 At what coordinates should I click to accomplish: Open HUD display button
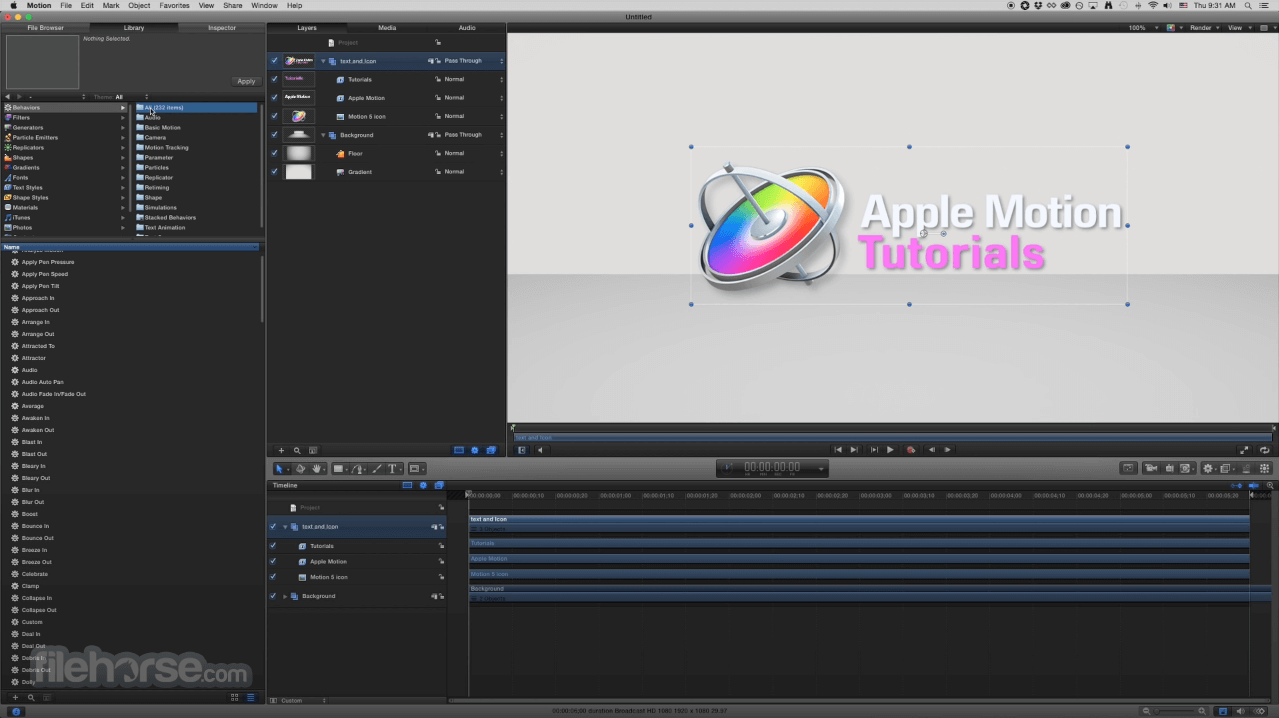tap(1128, 468)
